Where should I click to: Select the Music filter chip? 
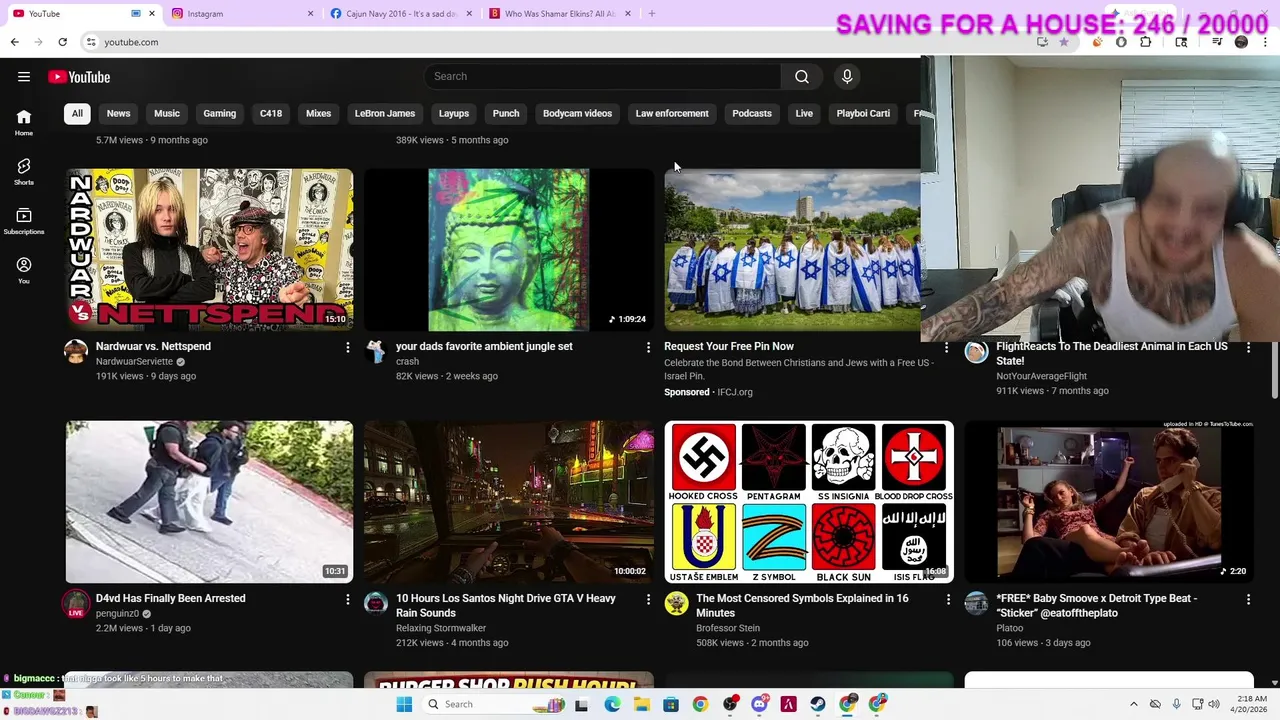167,113
